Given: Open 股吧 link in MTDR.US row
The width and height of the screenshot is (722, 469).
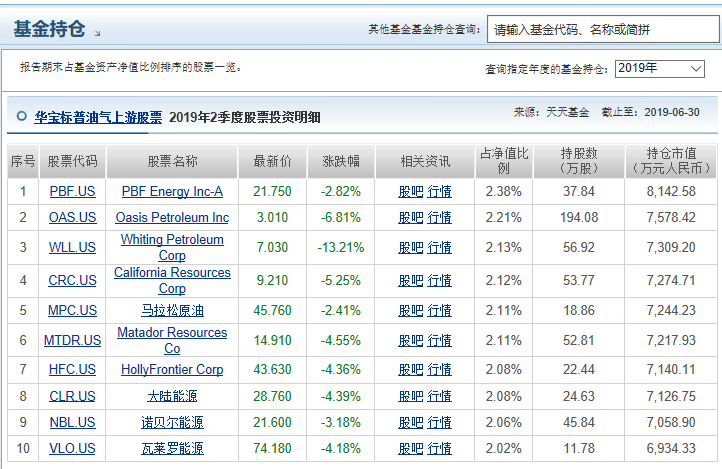Looking at the screenshot, I should pos(410,340).
